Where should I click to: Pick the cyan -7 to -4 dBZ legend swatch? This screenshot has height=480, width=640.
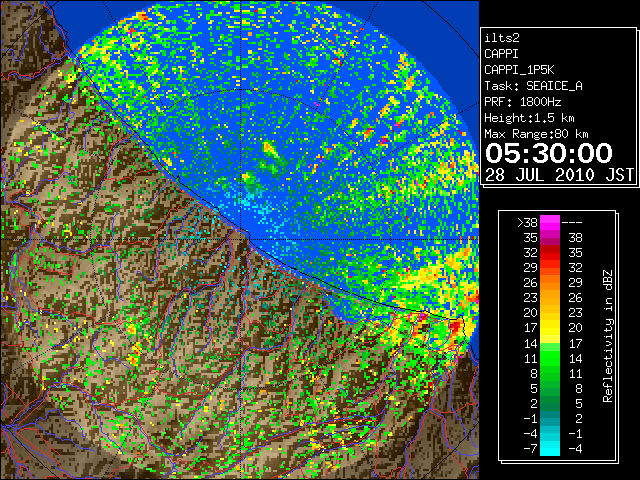click(x=550, y=448)
